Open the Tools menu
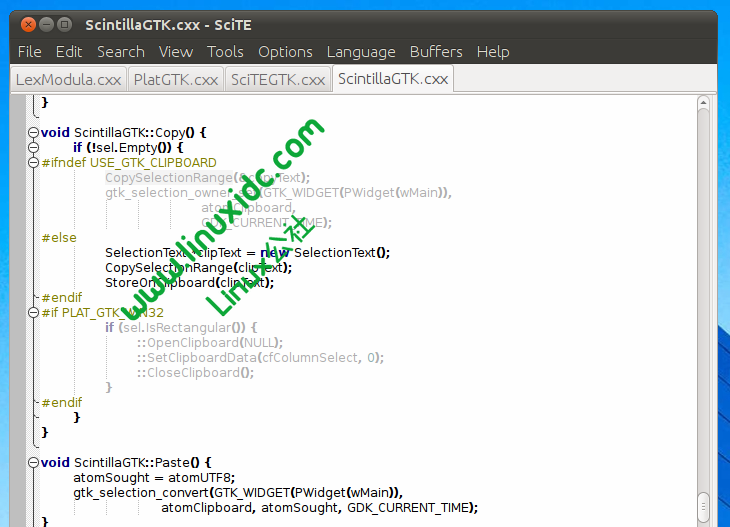Screen dimensions: 730x527 [x=225, y=52]
